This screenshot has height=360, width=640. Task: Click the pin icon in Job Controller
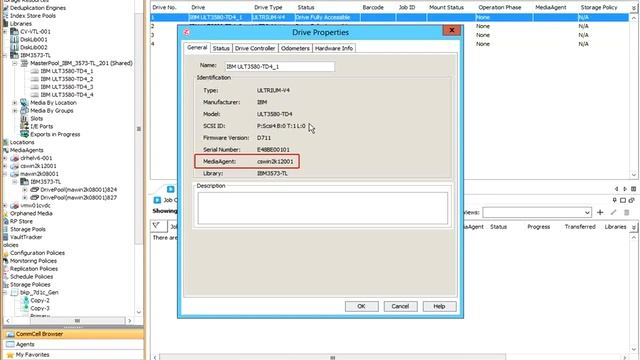(x=614, y=200)
